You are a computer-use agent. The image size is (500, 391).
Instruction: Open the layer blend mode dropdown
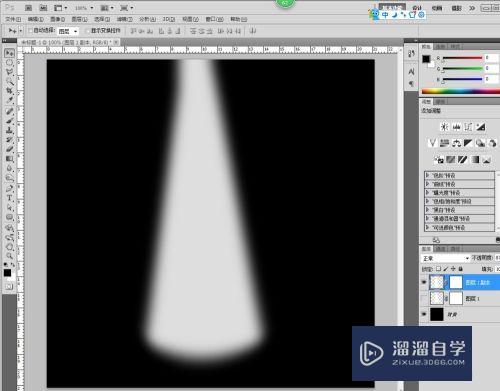coord(446,258)
